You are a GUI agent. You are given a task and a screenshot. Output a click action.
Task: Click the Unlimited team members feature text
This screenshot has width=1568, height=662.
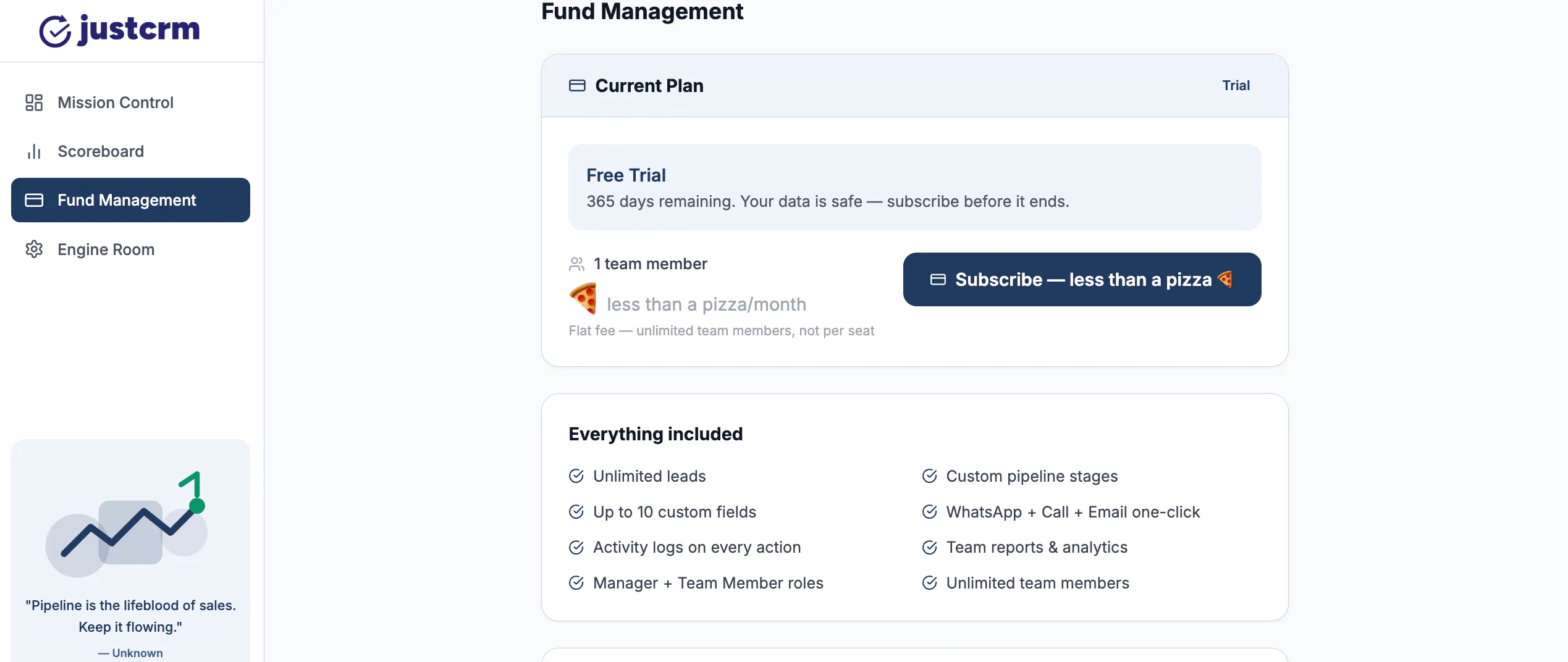pos(1037,583)
